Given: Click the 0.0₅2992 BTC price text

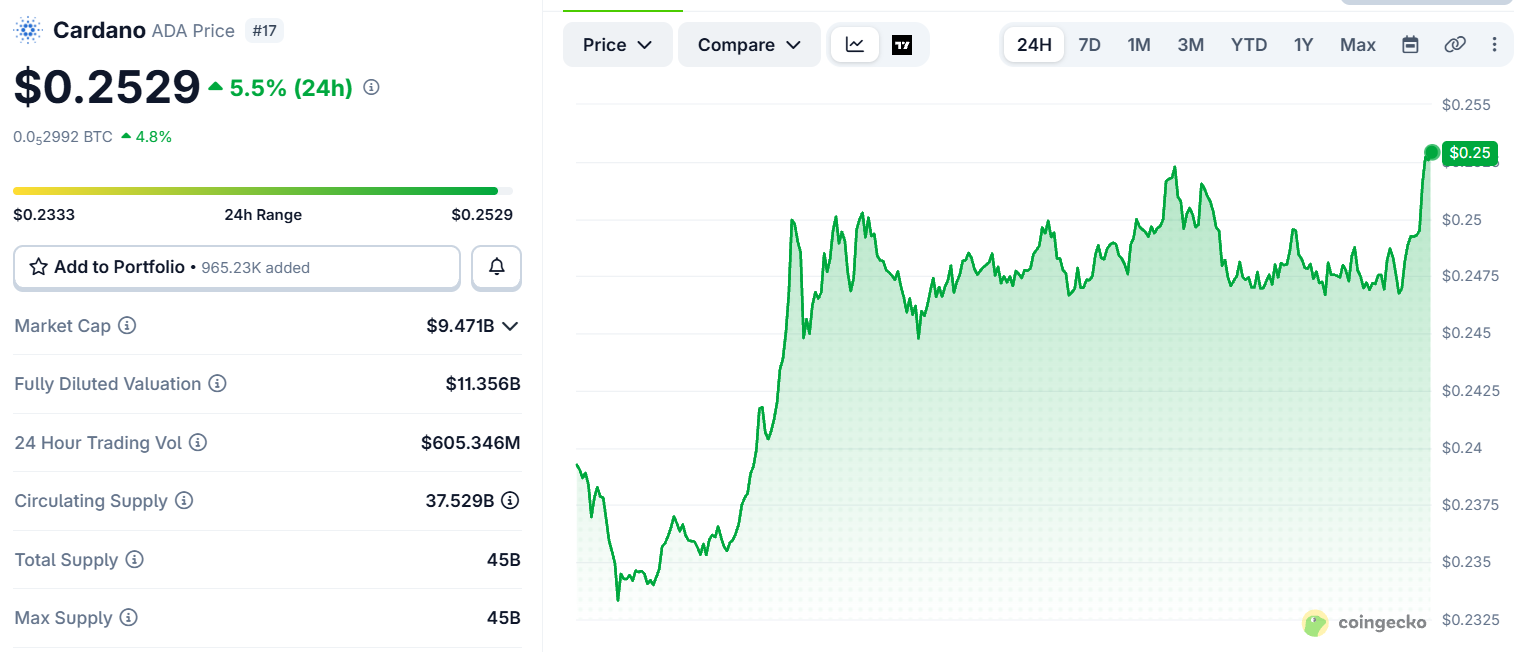Looking at the screenshot, I should pos(63,137).
